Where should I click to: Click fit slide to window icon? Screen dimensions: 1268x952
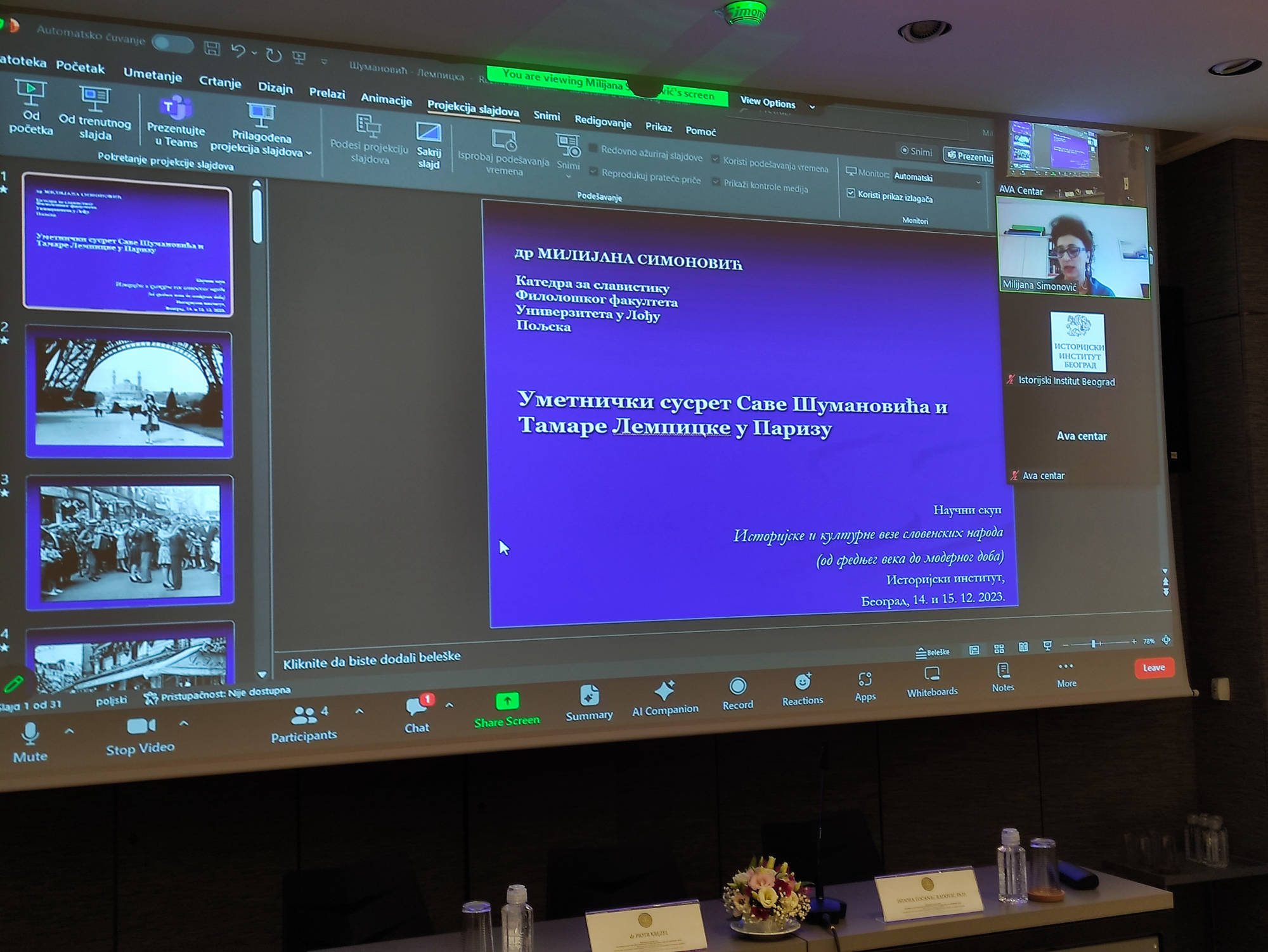(x=1166, y=640)
